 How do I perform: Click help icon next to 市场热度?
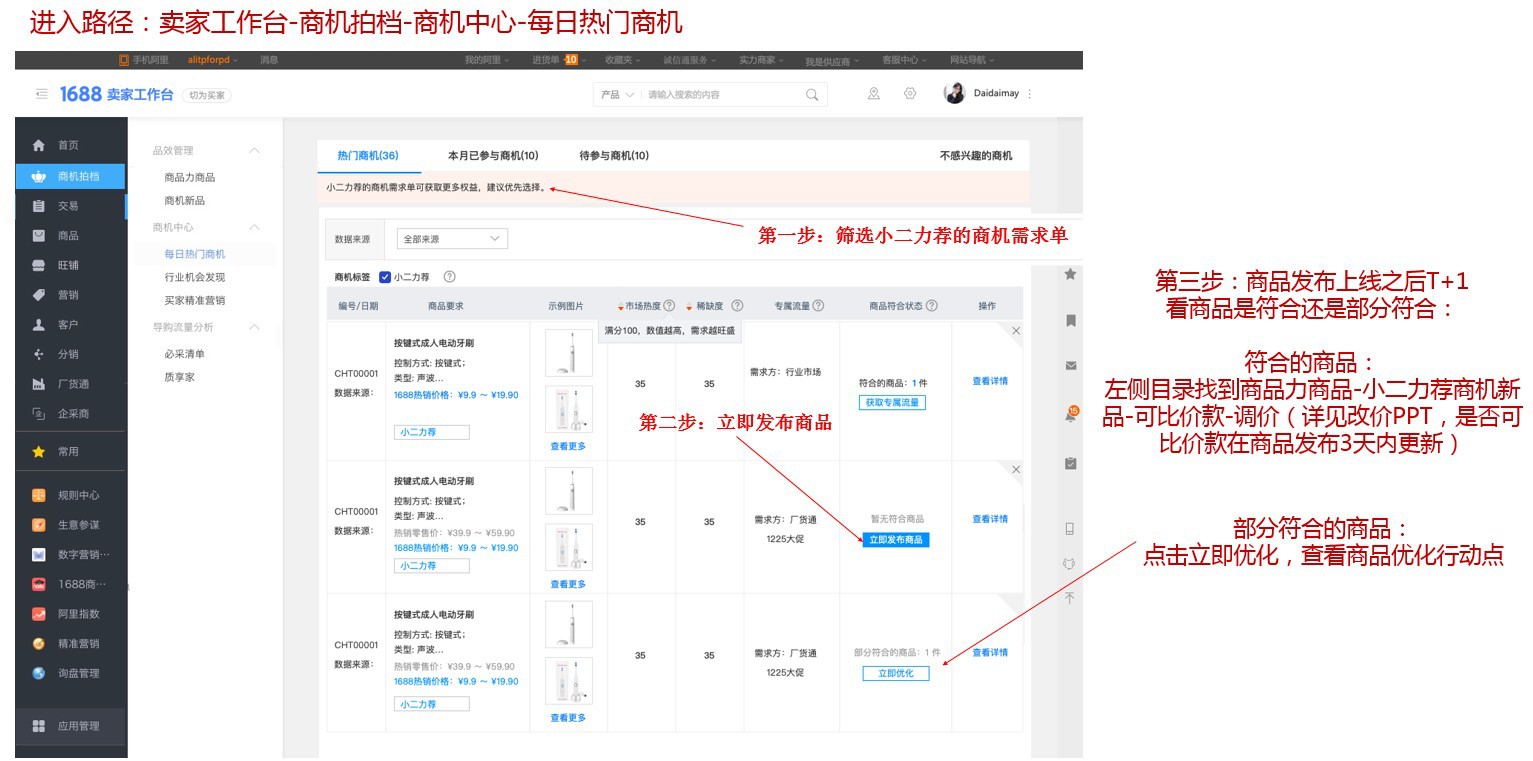click(x=669, y=306)
